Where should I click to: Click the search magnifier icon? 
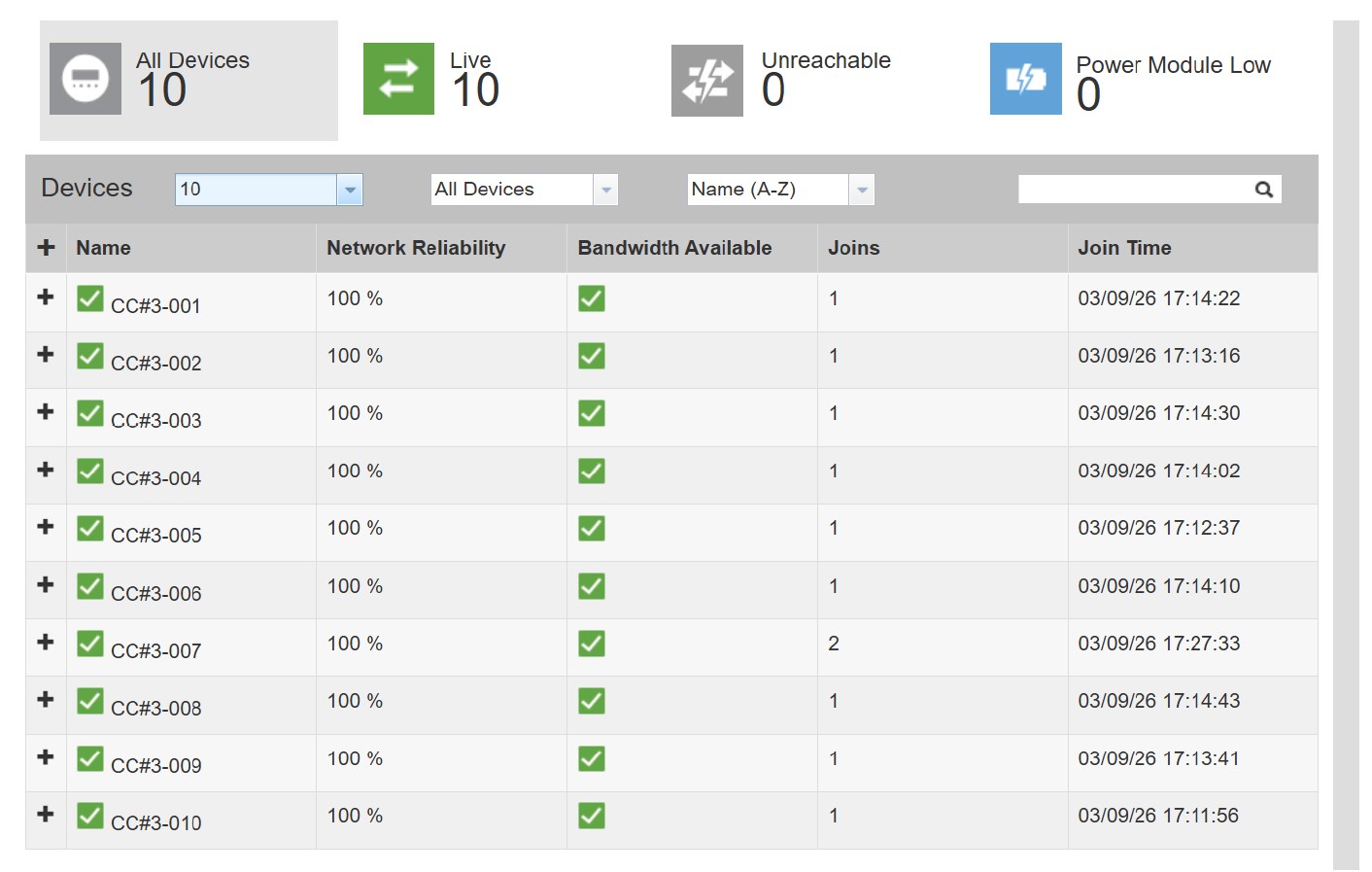(1263, 190)
